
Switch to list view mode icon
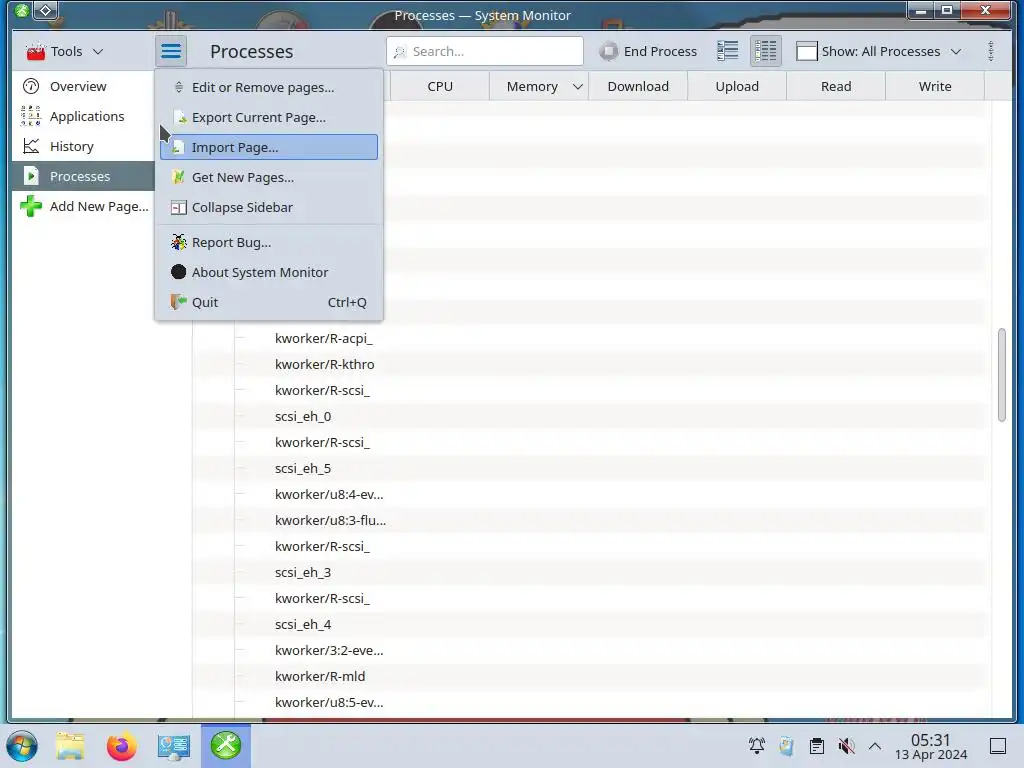tap(727, 51)
